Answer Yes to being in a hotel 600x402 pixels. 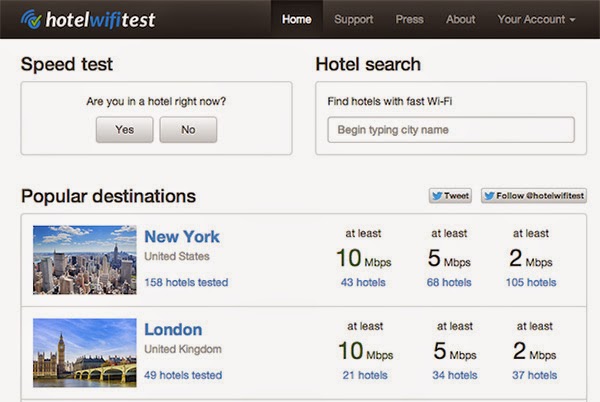(125, 130)
